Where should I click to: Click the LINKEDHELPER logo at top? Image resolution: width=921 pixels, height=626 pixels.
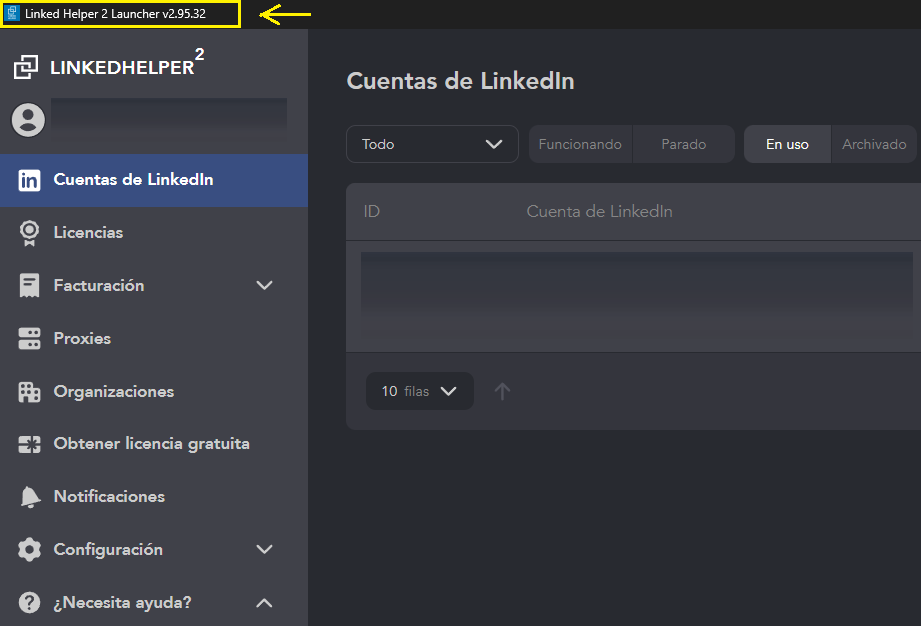[x=108, y=67]
